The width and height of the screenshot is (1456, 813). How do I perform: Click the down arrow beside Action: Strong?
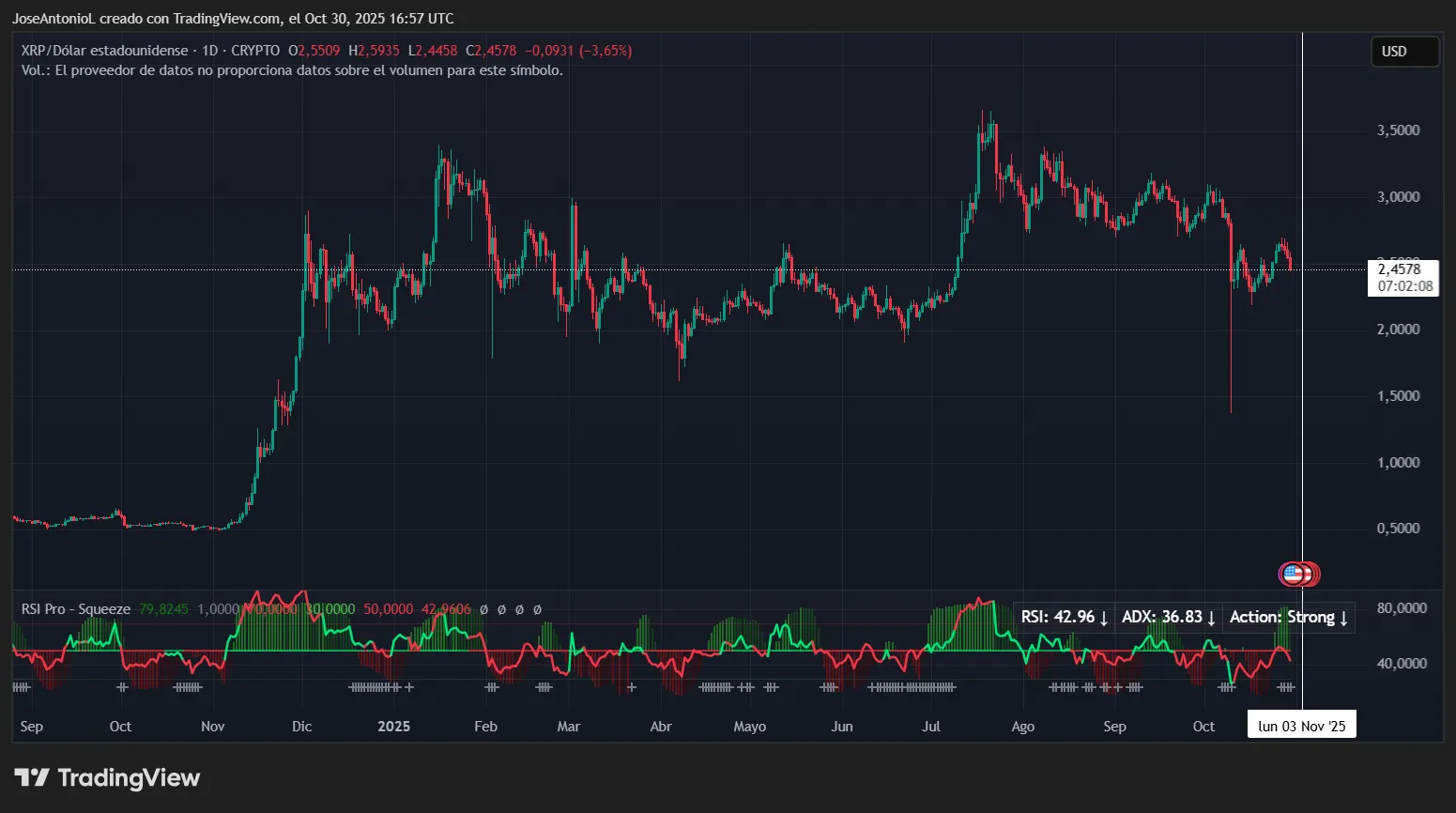click(x=1342, y=617)
